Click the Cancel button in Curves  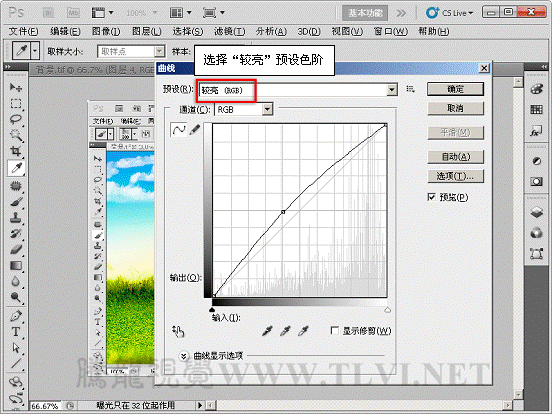456,108
